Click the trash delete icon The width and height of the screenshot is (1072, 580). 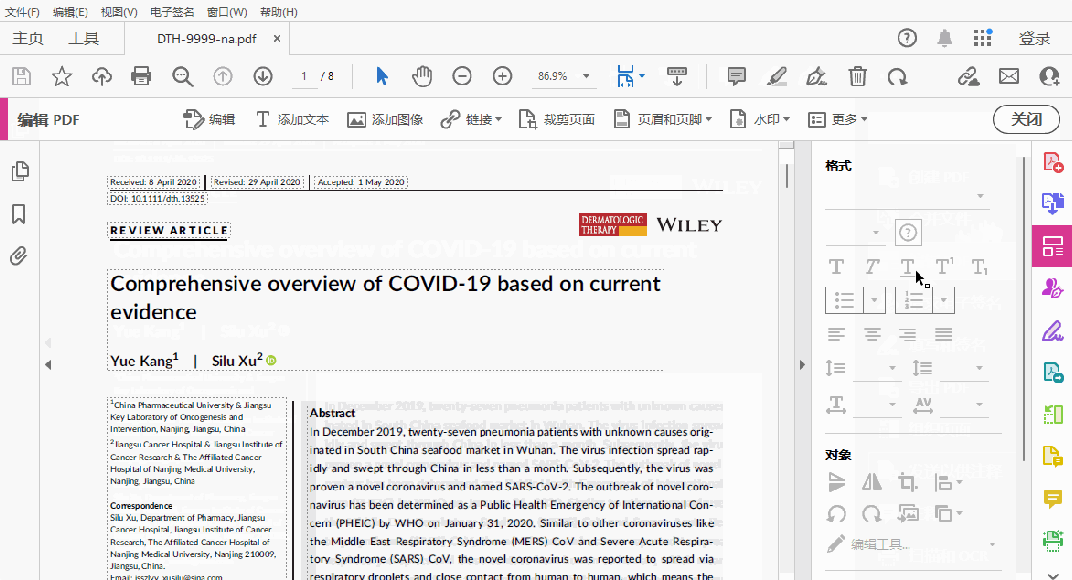click(x=857, y=76)
